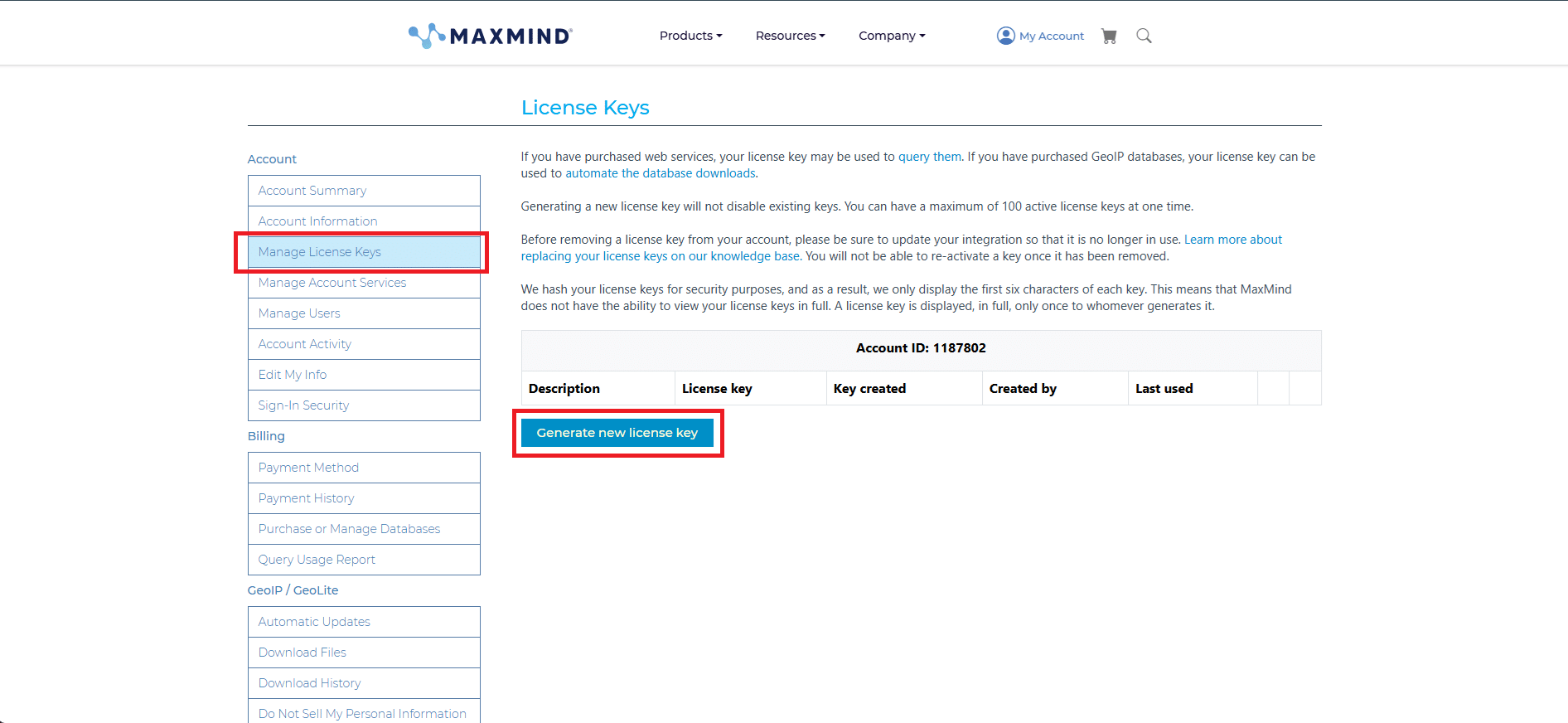Screen dimensions: 1568x723
Task: Open Sign-In Security settings
Action: [x=364, y=405]
